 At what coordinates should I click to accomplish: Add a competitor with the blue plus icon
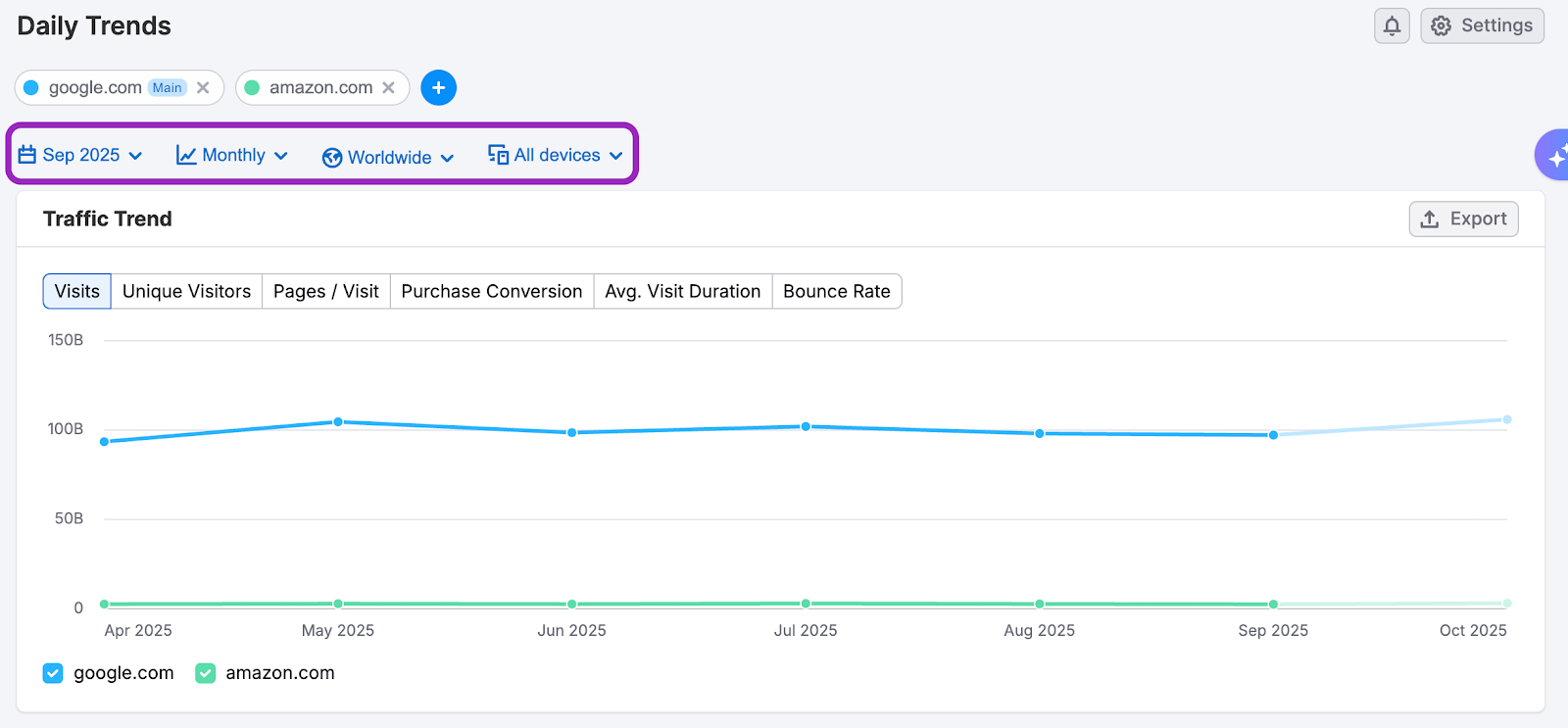[x=438, y=87]
